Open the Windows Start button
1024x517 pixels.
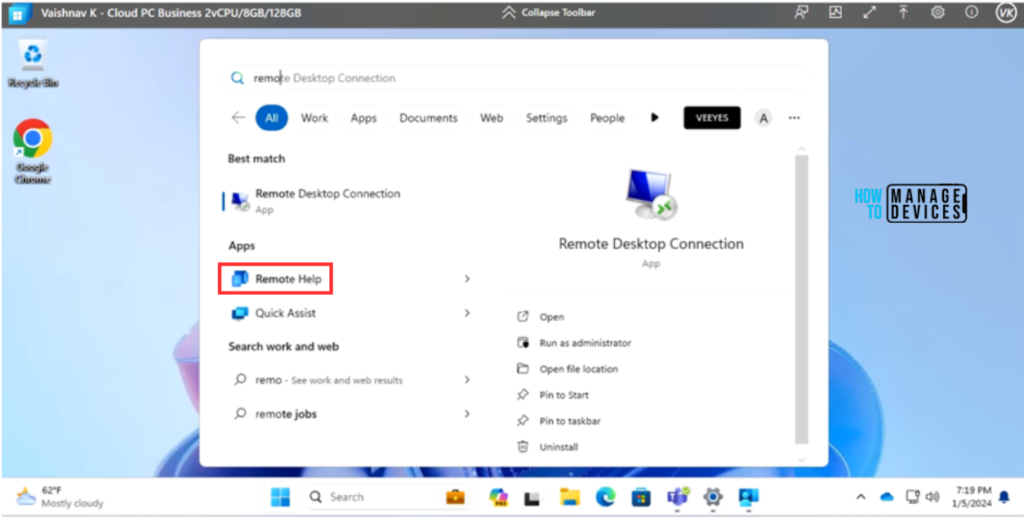(x=280, y=497)
